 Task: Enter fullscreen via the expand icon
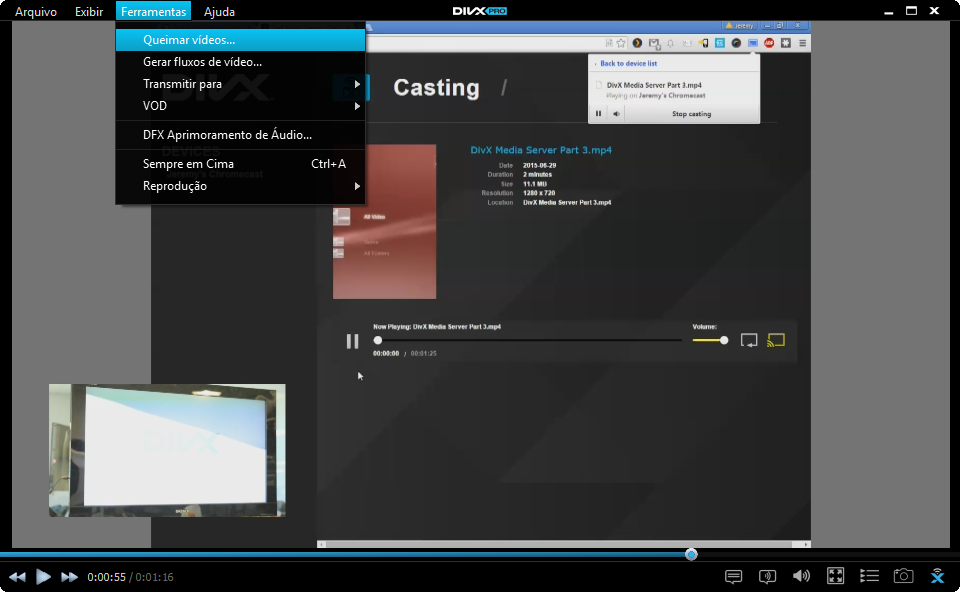coord(836,576)
